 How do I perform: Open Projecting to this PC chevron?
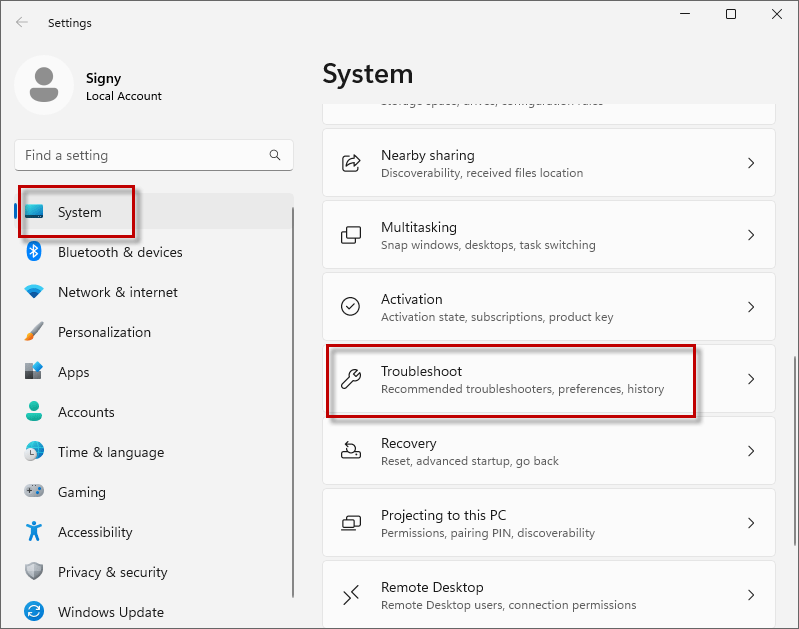(x=751, y=523)
